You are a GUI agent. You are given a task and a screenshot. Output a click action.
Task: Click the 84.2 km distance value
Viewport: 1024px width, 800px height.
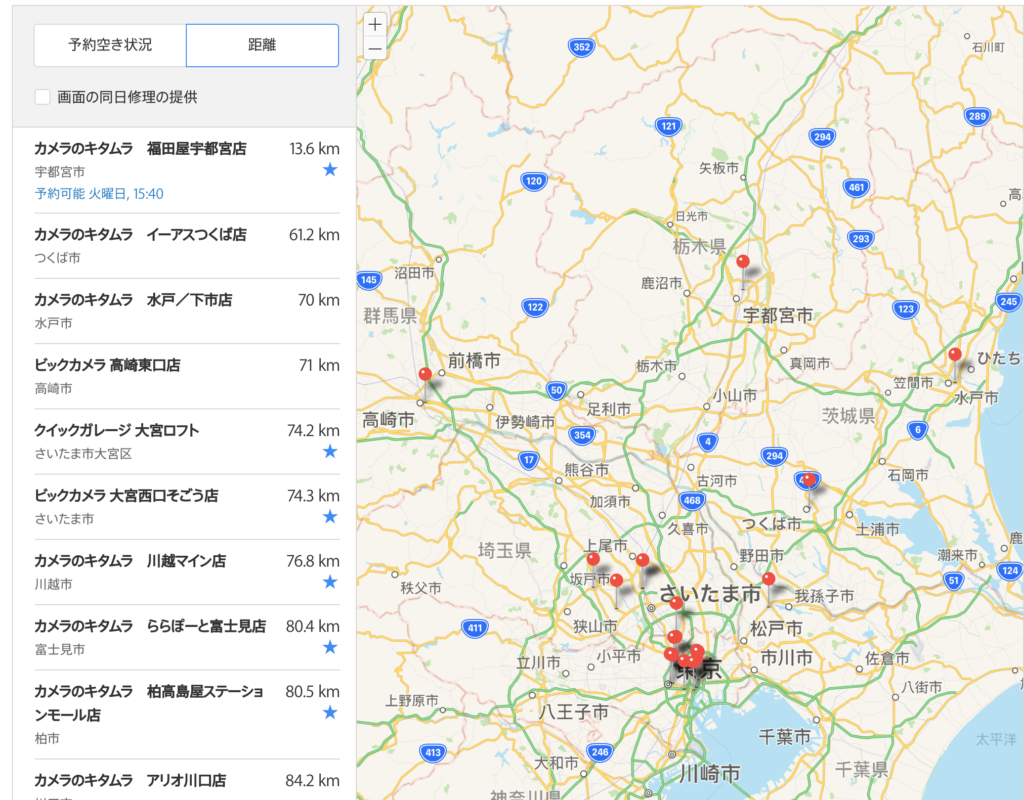(313, 781)
